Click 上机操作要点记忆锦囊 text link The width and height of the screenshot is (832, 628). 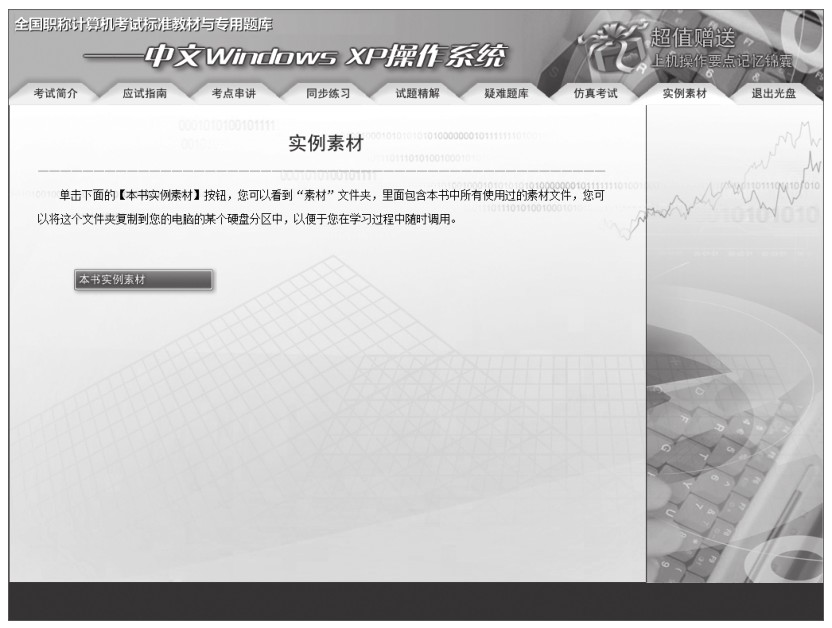point(722,61)
